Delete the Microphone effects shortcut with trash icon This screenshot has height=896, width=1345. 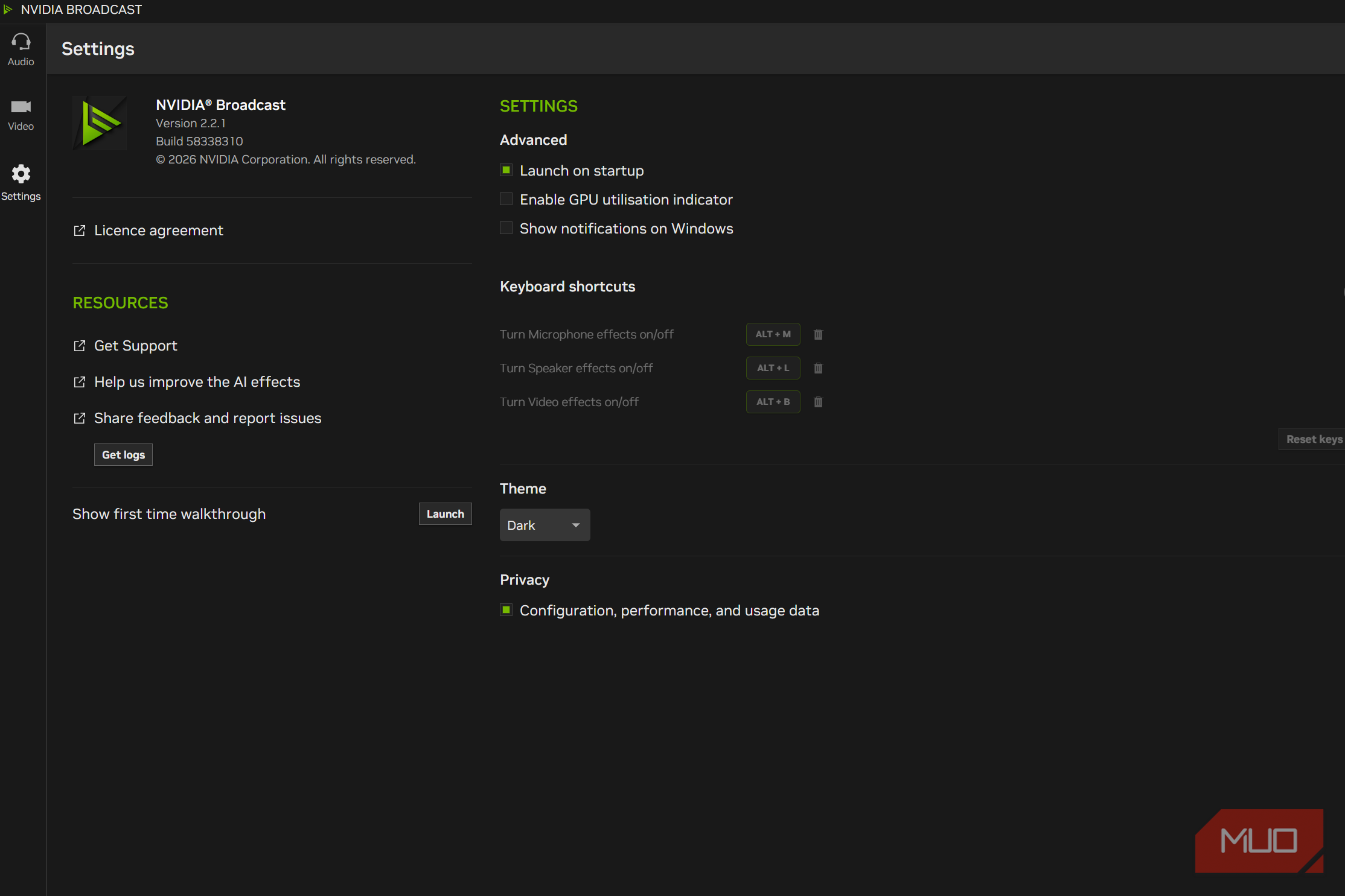point(818,334)
